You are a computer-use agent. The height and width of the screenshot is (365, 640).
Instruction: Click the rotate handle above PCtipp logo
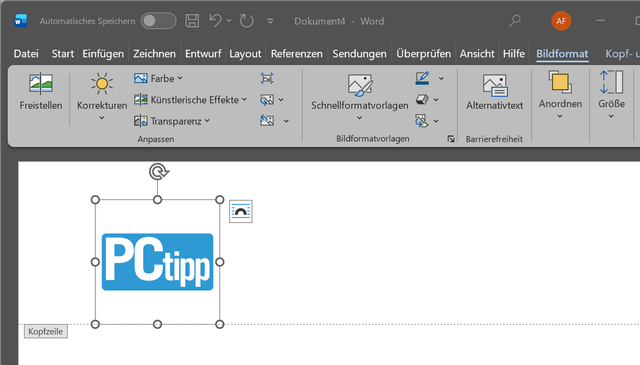(158, 172)
